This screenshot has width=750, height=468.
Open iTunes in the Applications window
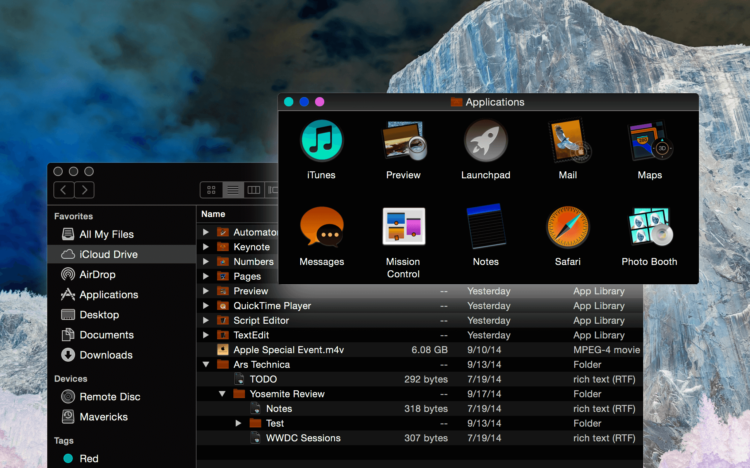coord(321,141)
